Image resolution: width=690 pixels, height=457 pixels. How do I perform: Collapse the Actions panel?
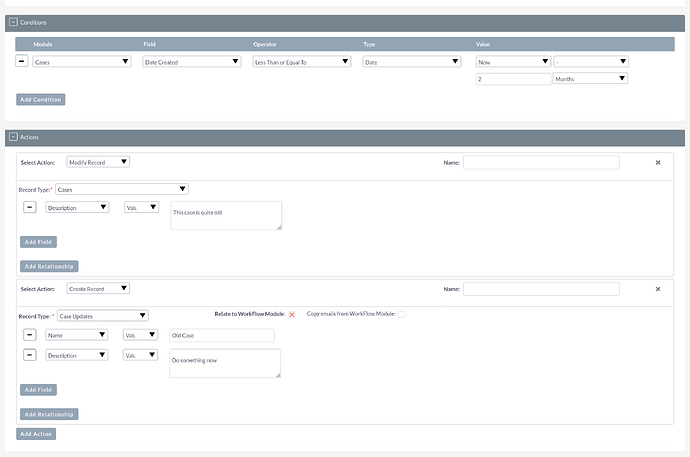[x=13, y=137]
